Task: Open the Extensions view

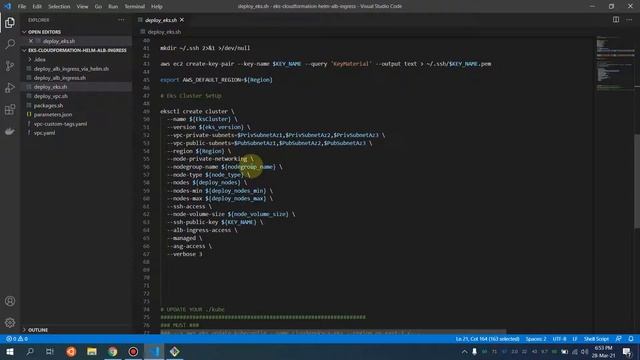Action: pos(10,109)
